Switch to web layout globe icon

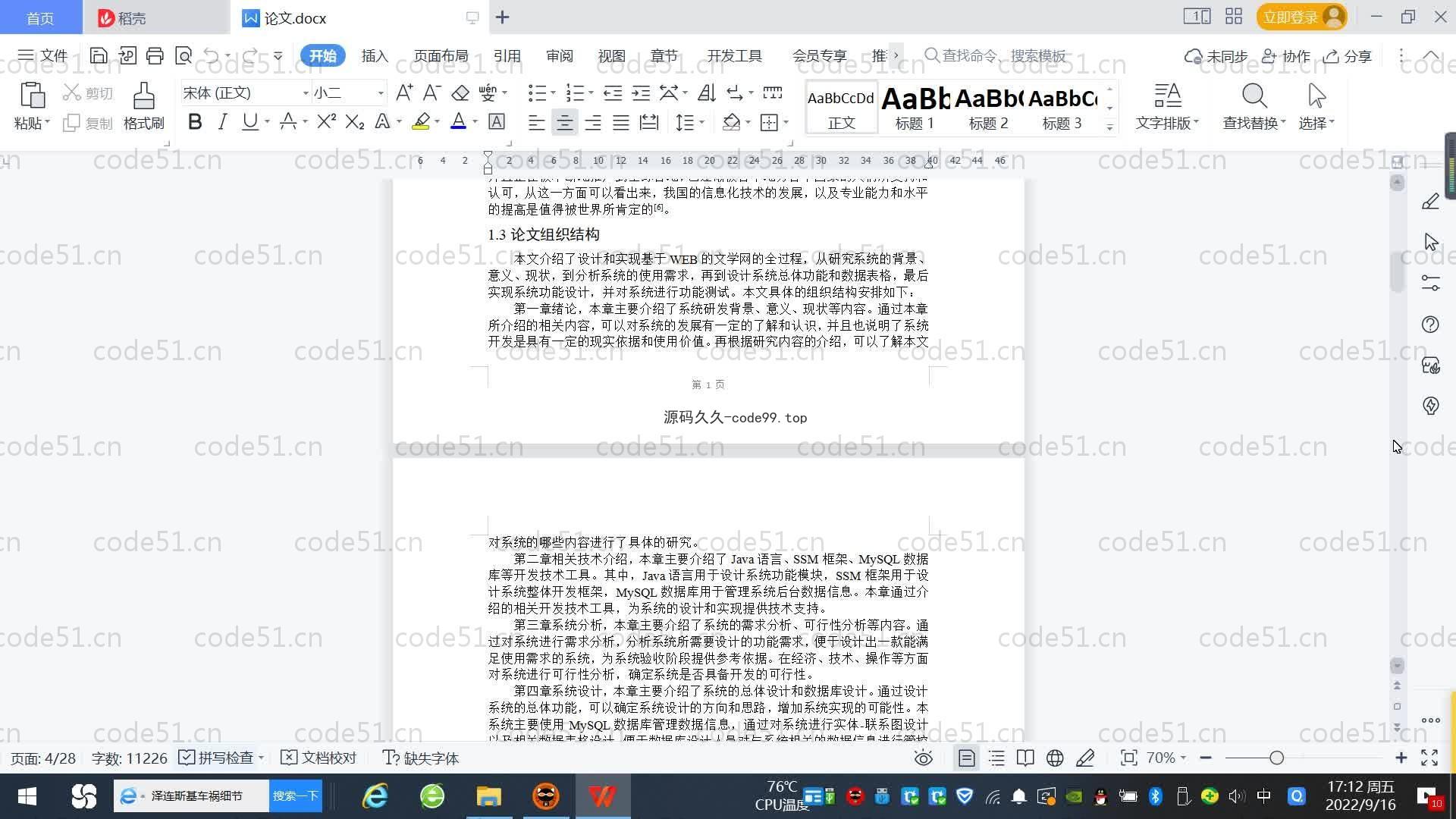coord(1055,758)
